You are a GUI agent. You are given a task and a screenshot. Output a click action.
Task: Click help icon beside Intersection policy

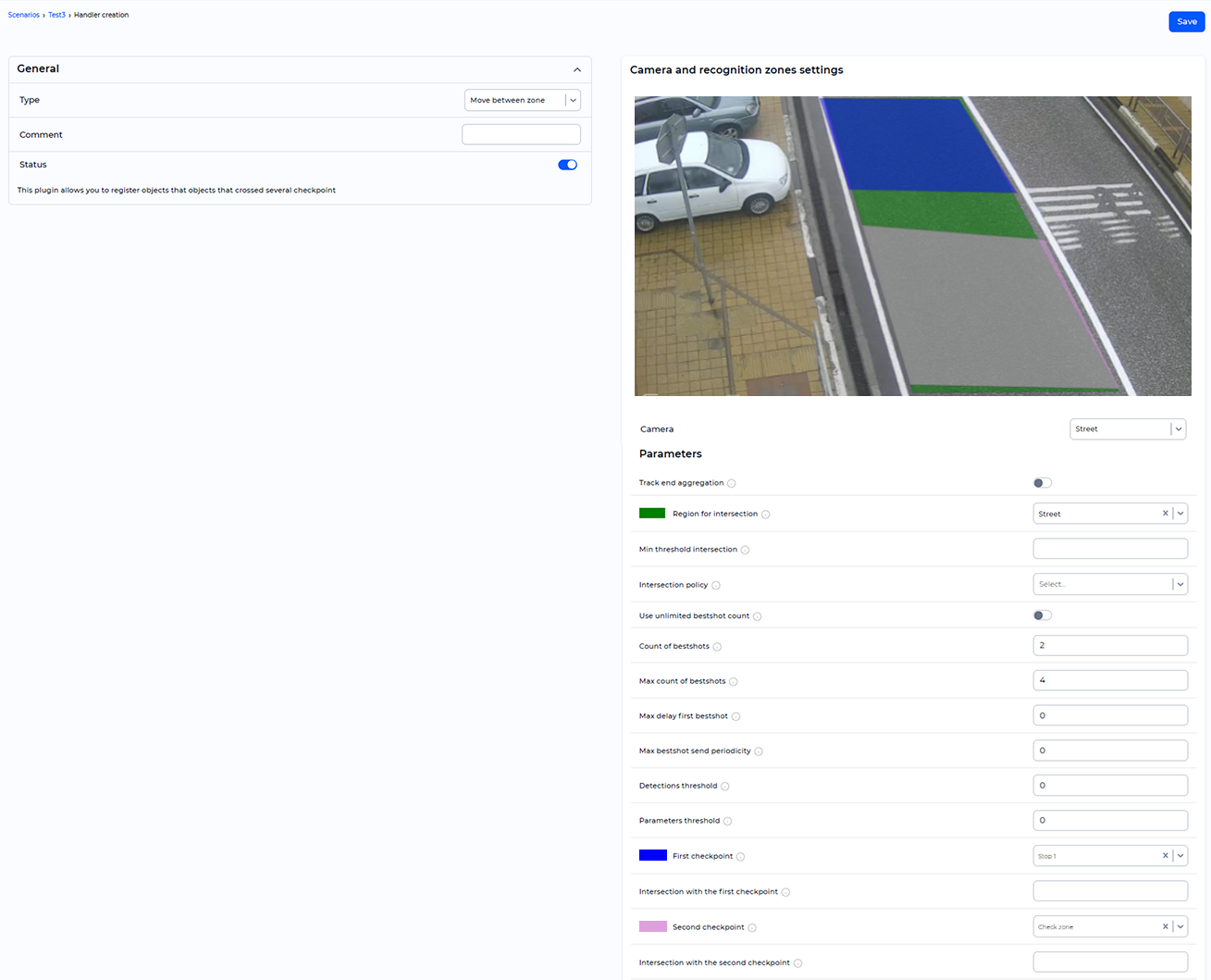click(716, 584)
